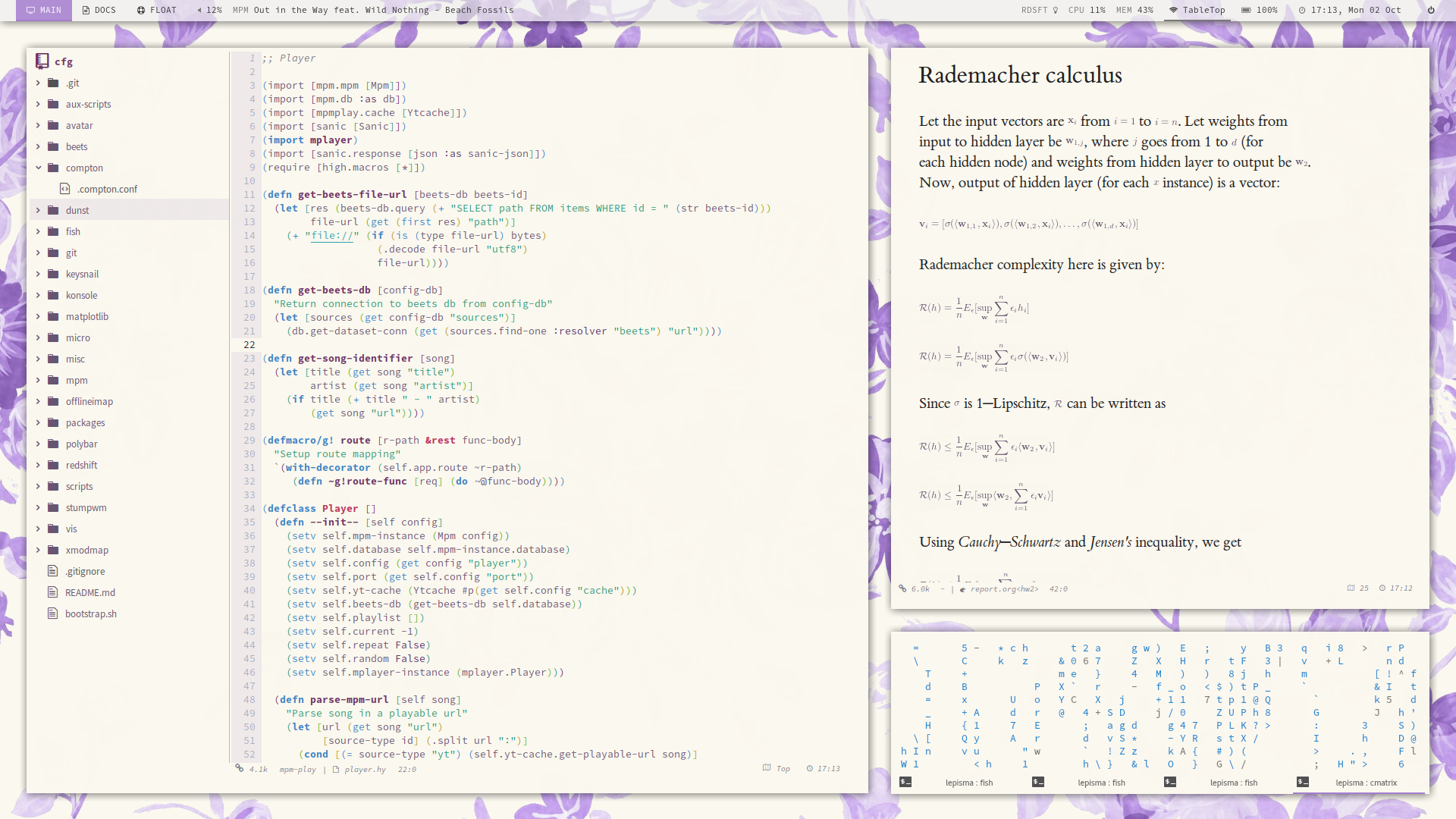Image resolution: width=1456 pixels, height=819 pixels.
Task: Expand the mpm folder
Action: pos(38,380)
